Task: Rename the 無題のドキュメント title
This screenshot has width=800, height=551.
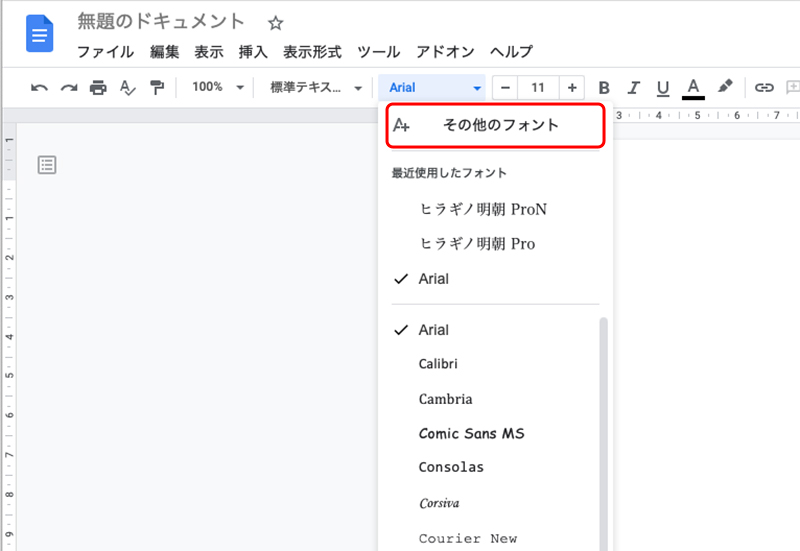Action: tap(161, 21)
